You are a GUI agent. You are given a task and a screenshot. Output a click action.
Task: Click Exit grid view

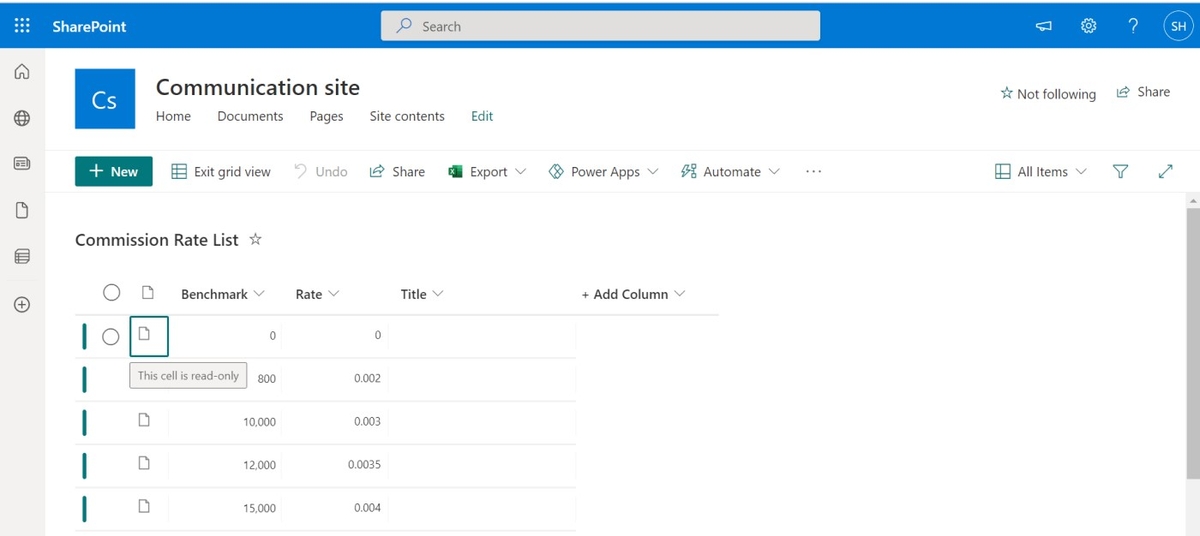(x=221, y=172)
